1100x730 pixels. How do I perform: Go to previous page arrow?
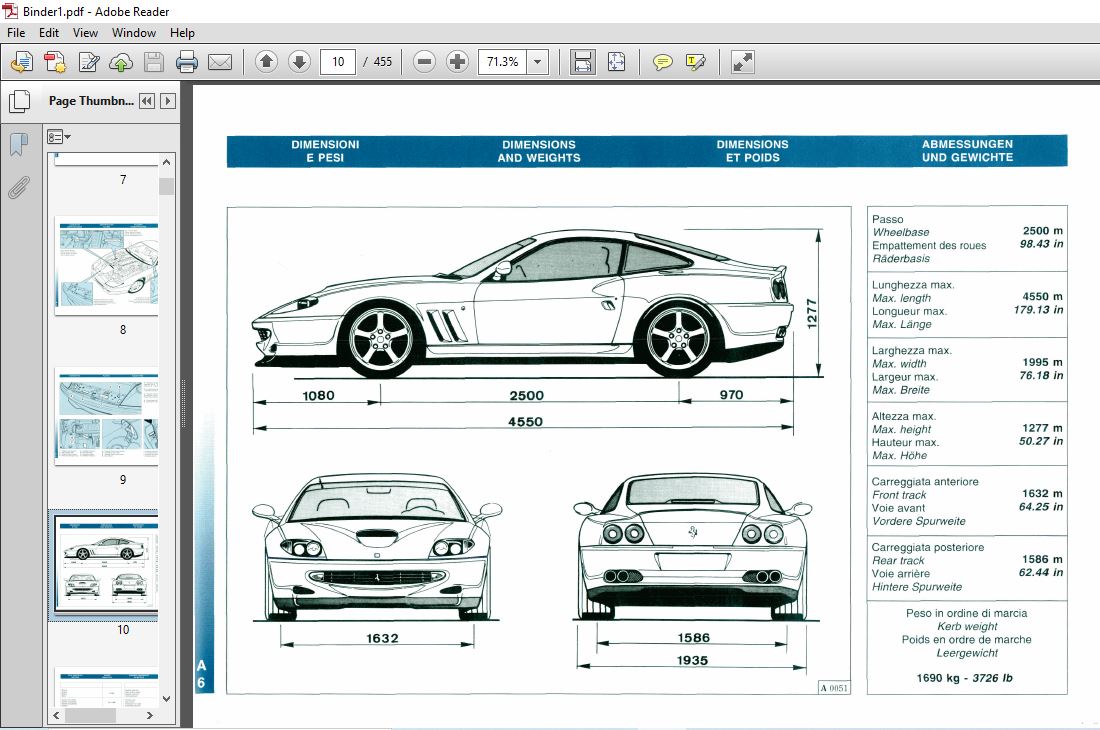266,62
